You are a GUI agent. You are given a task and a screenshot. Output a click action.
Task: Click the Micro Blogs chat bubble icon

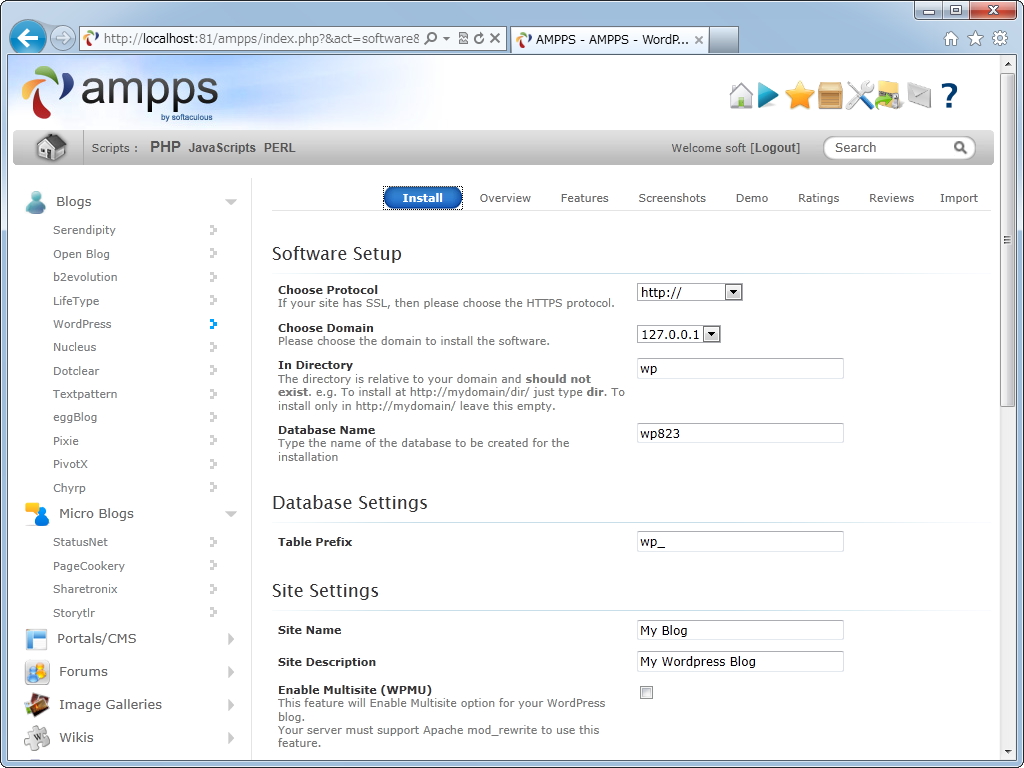click(37, 514)
